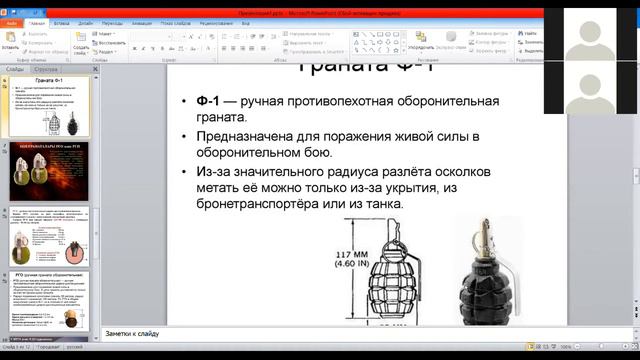640x360 pixels.
Task: Open the Файл (File) tab
Action: [11, 23]
